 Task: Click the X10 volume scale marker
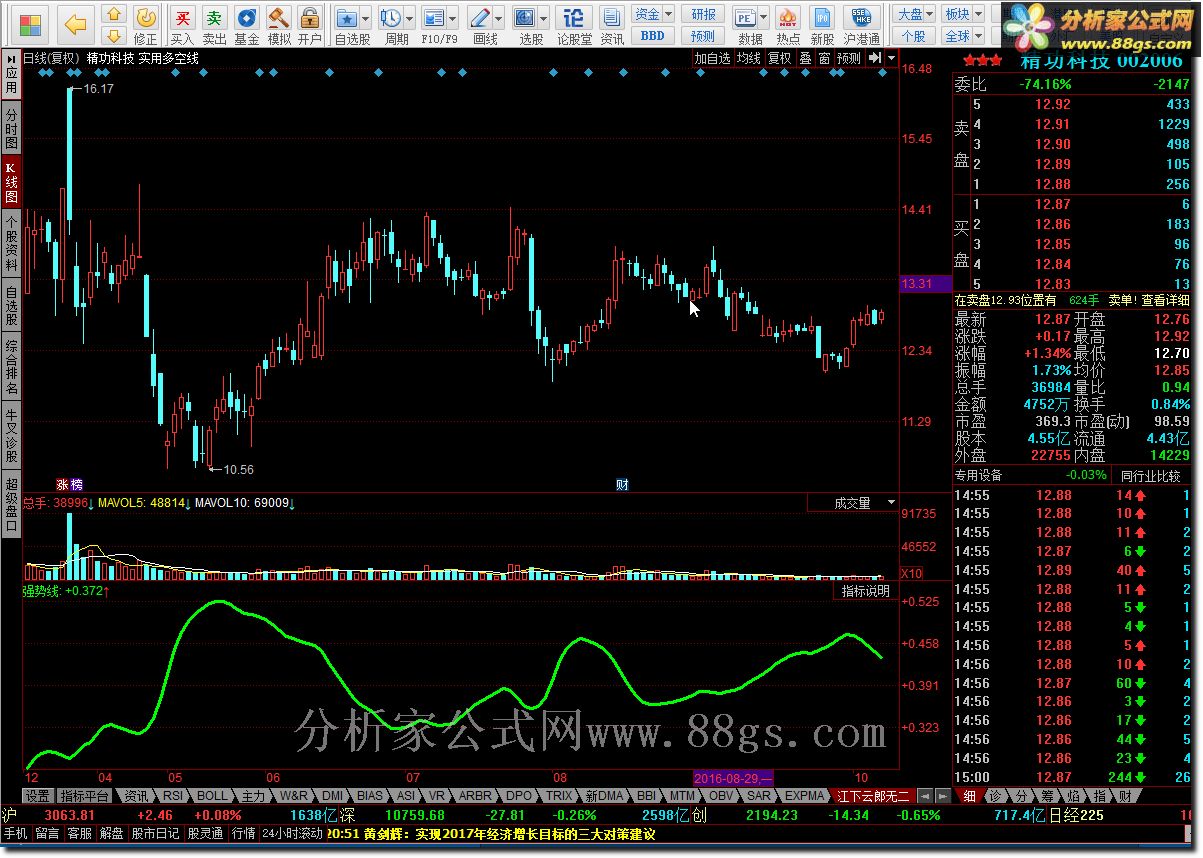912,574
